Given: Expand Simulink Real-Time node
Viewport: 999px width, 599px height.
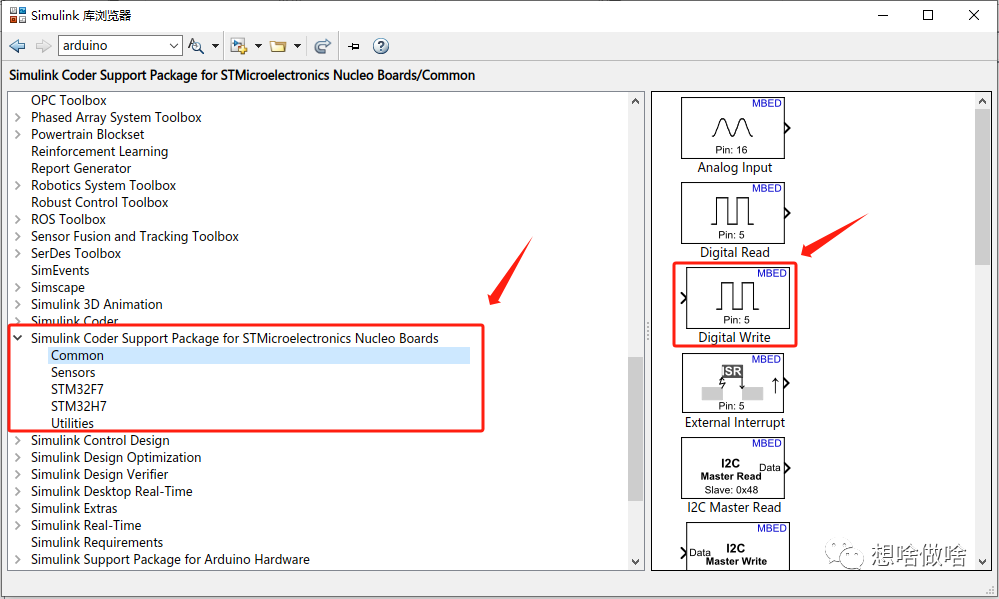Looking at the screenshot, I should (18, 526).
